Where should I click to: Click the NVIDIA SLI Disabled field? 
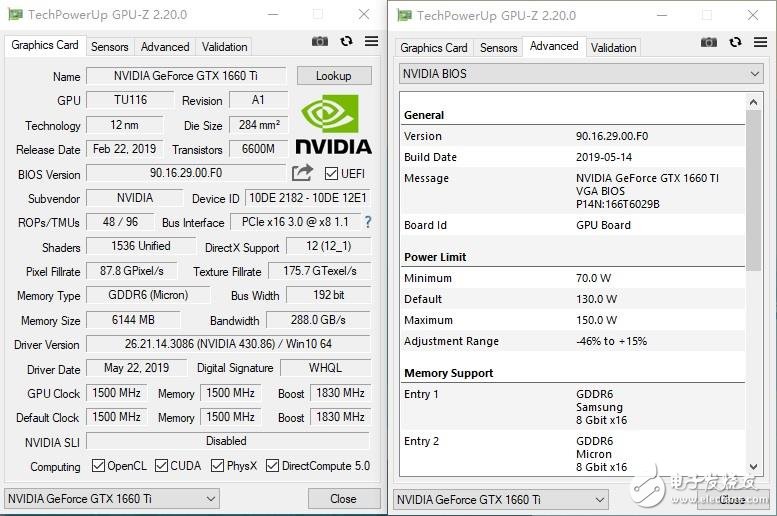point(227,441)
